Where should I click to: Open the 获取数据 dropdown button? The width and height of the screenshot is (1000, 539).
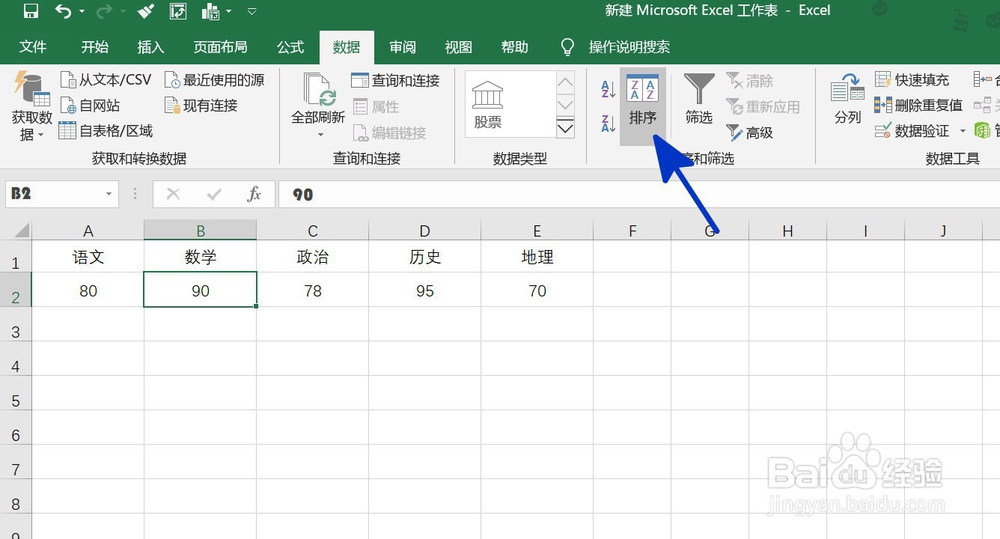pyautogui.click(x=32, y=107)
